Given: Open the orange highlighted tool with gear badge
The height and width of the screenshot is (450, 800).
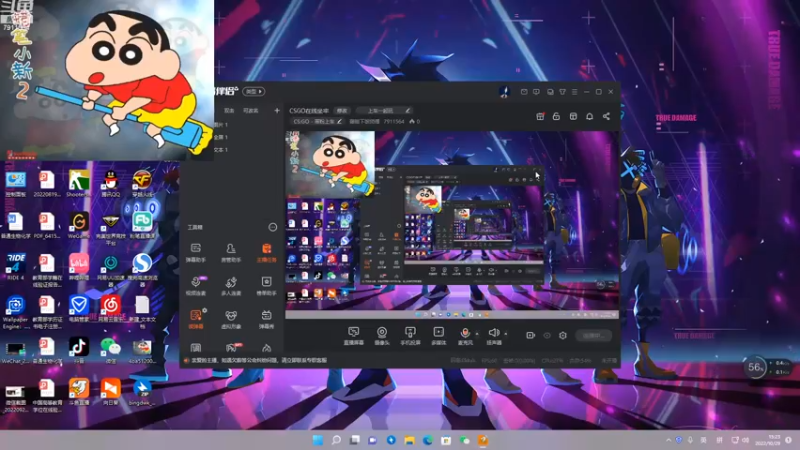Looking at the screenshot, I should coord(196,319).
